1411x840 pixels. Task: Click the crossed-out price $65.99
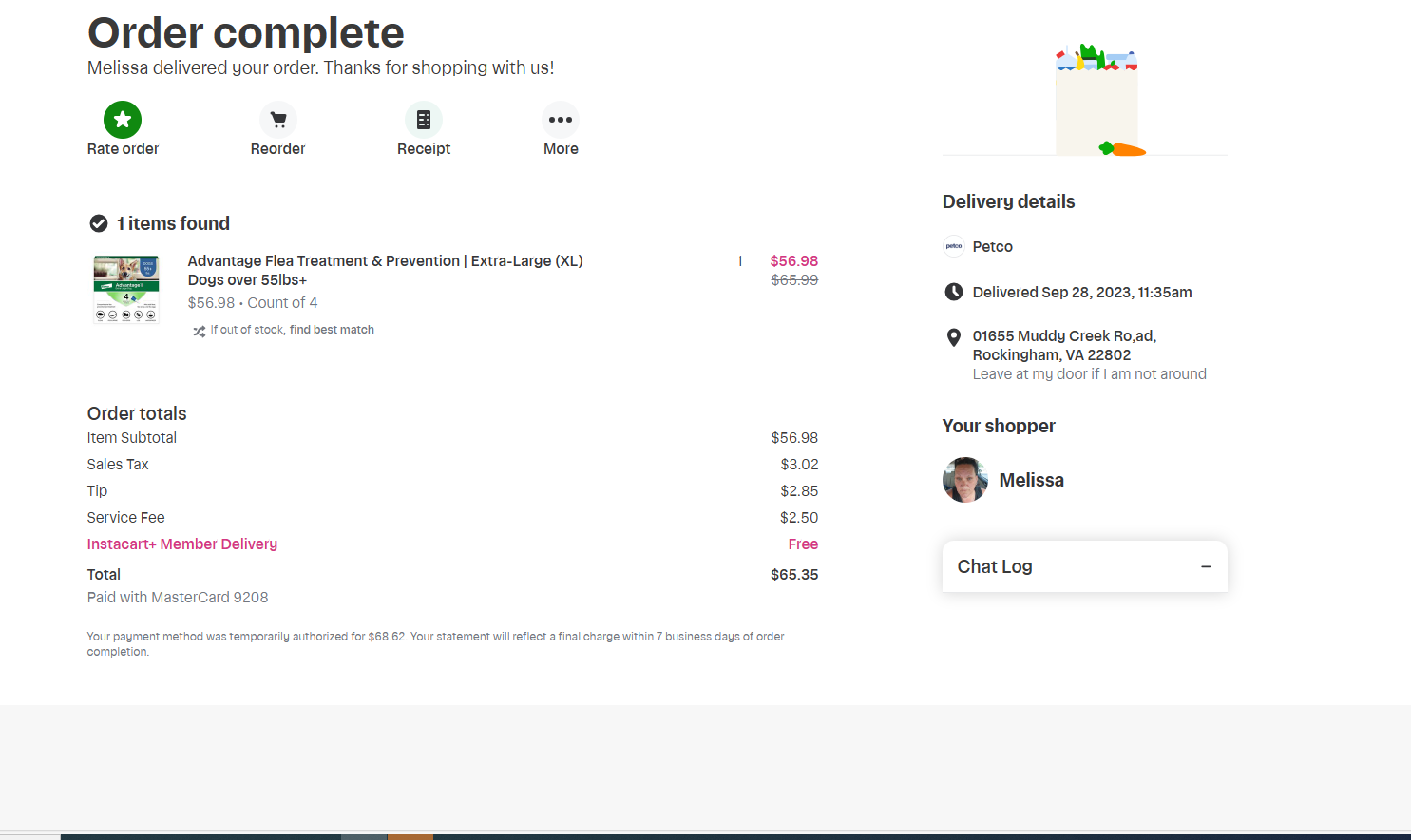point(794,280)
